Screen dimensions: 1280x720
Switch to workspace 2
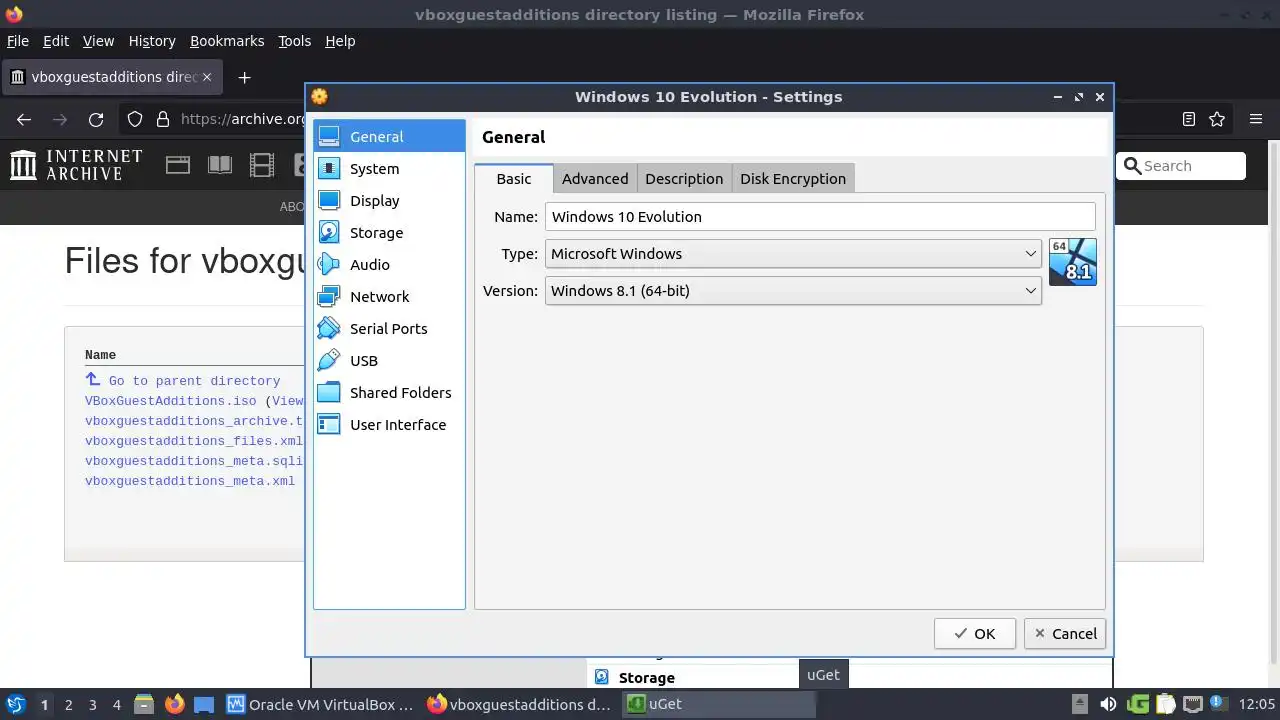click(68, 705)
